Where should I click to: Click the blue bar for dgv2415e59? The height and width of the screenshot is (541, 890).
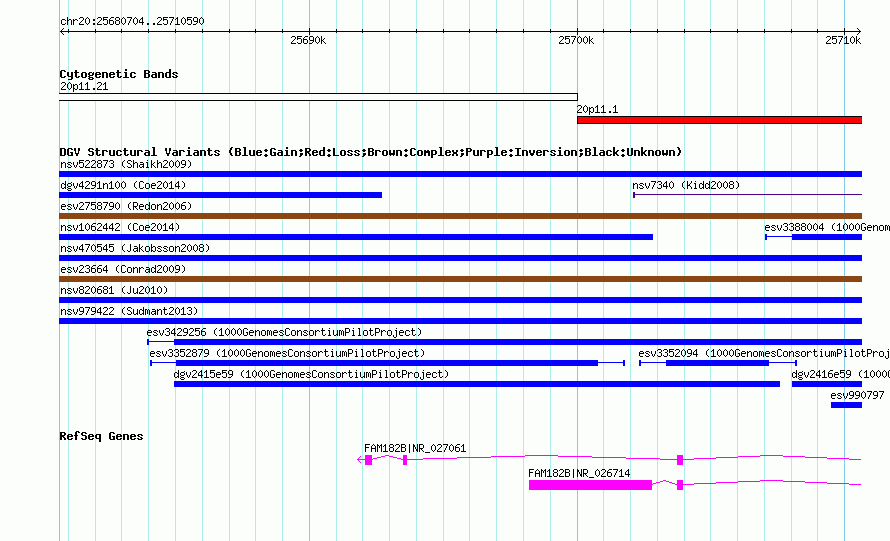pos(477,384)
